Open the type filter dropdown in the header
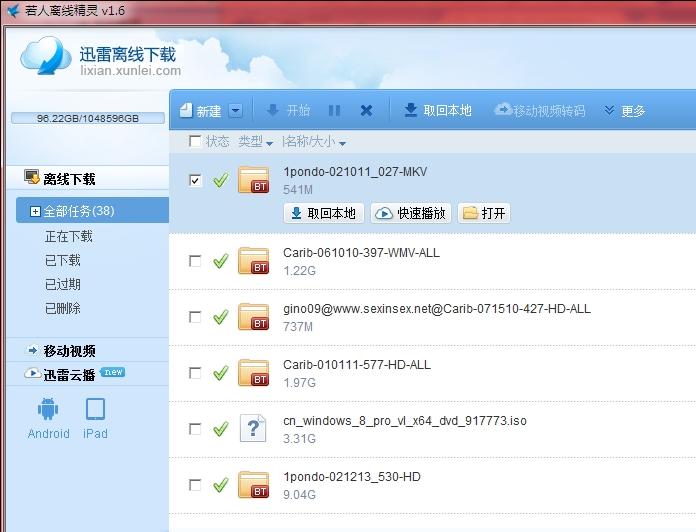This screenshot has width=696, height=532. click(256, 142)
